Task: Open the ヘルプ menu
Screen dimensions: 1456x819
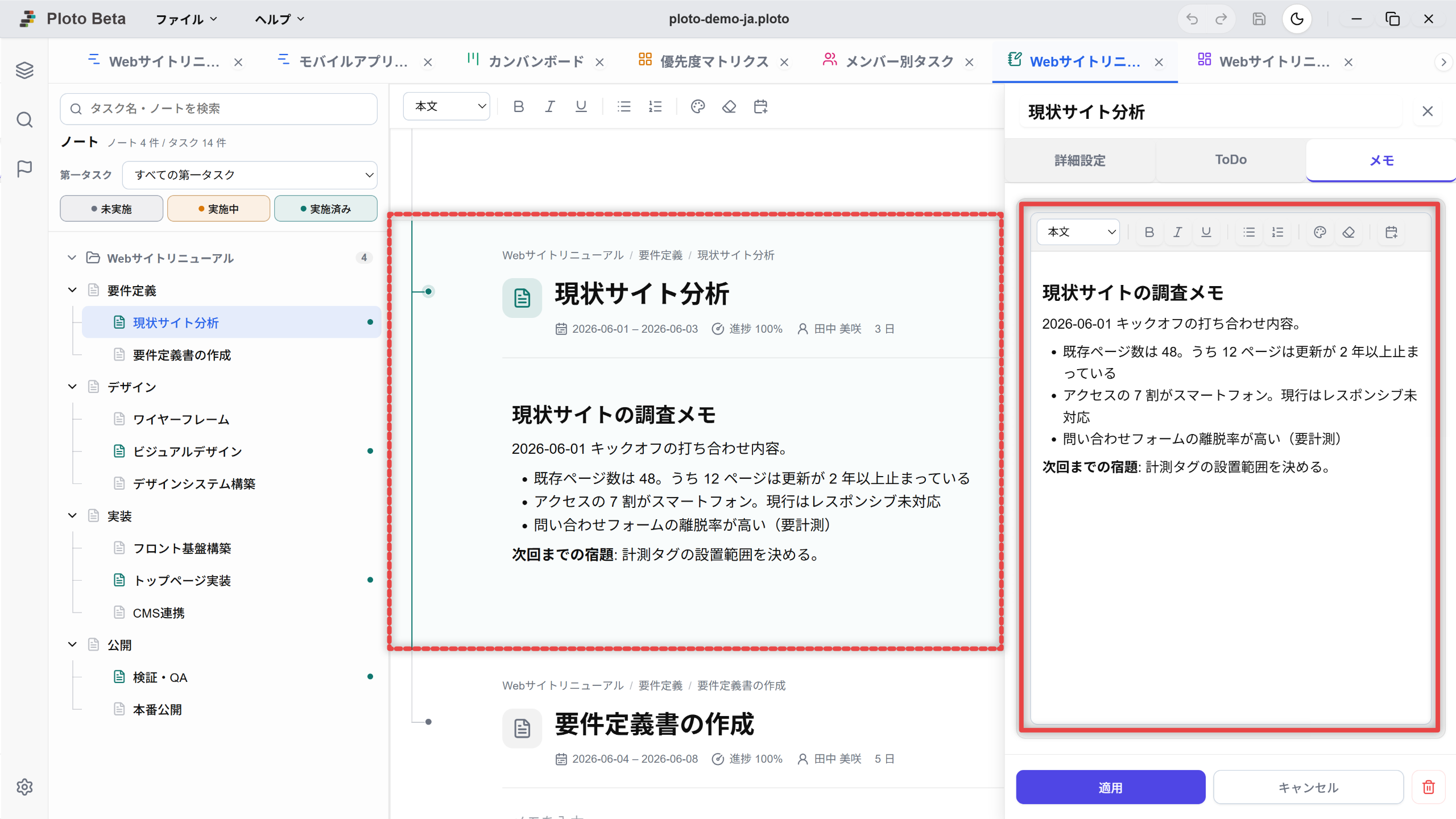Action: pos(279,19)
